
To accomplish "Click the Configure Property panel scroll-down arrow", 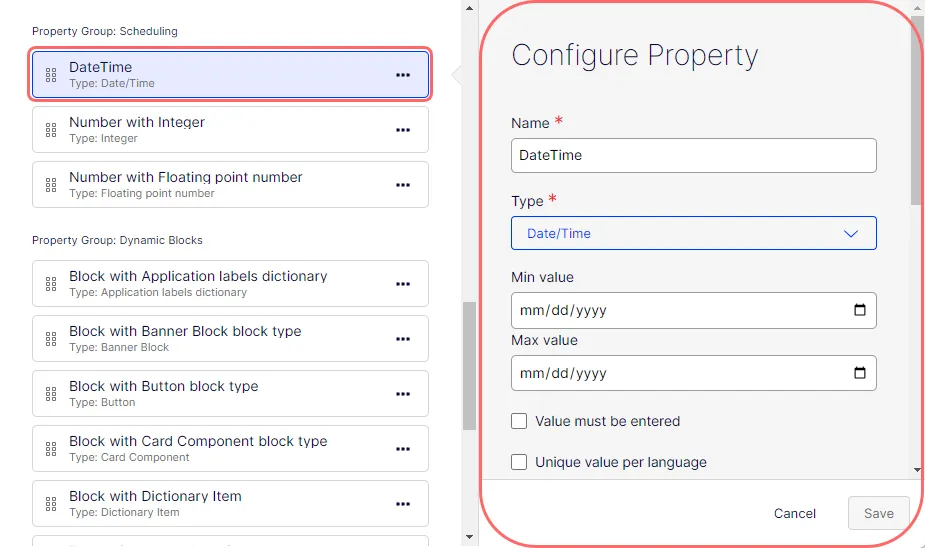I will point(917,470).
